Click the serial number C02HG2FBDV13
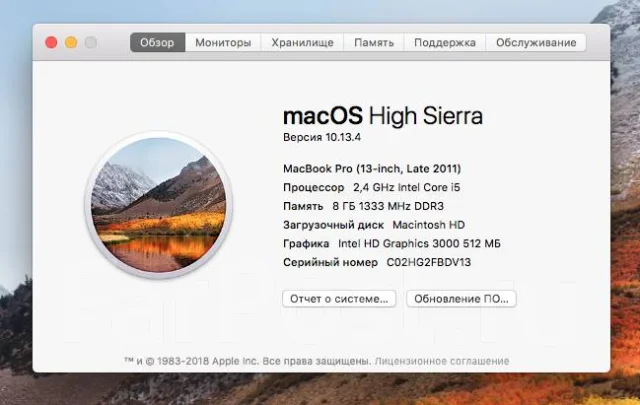Viewport: 640px width, 405px height. click(x=429, y=262)
